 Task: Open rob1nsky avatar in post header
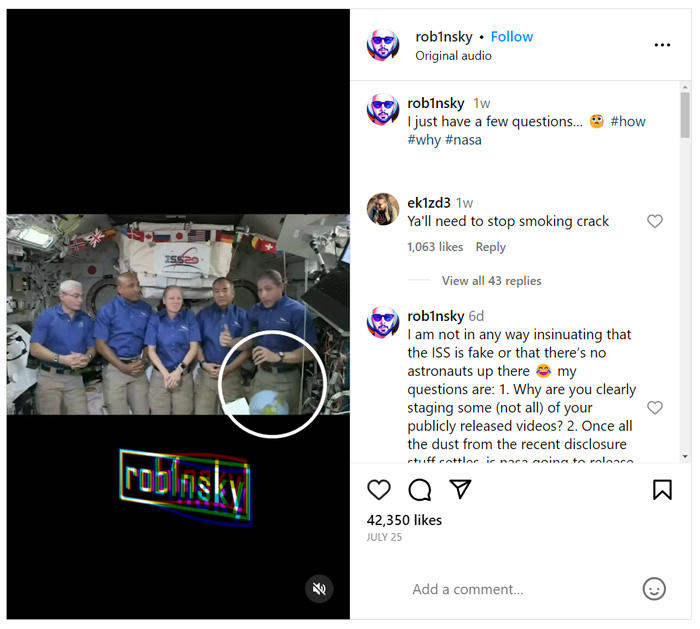383,45
